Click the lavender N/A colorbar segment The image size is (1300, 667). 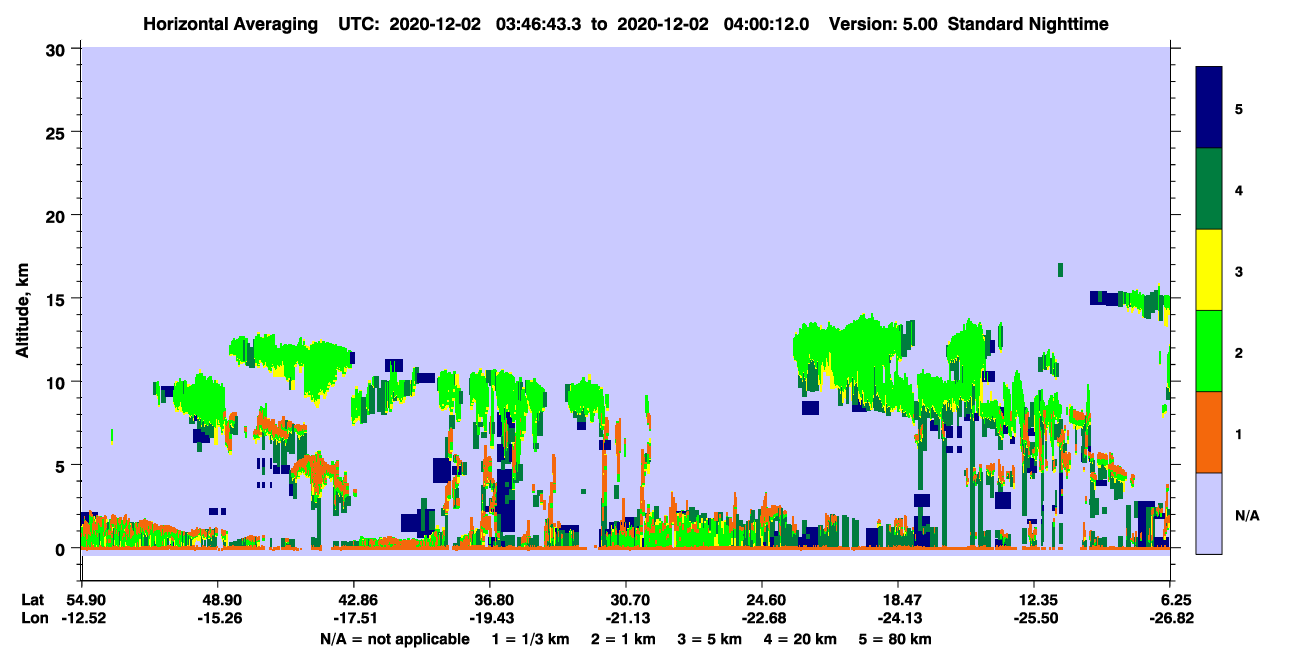1209,512
